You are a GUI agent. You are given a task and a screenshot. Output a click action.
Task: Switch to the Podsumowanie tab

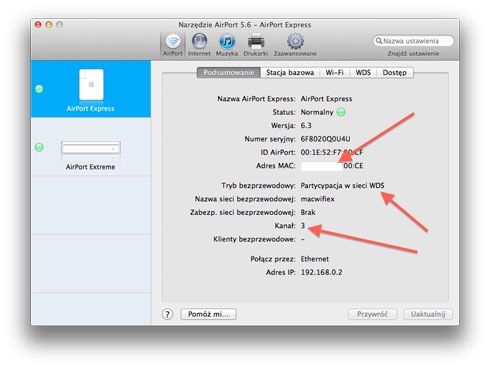[229, 72]
